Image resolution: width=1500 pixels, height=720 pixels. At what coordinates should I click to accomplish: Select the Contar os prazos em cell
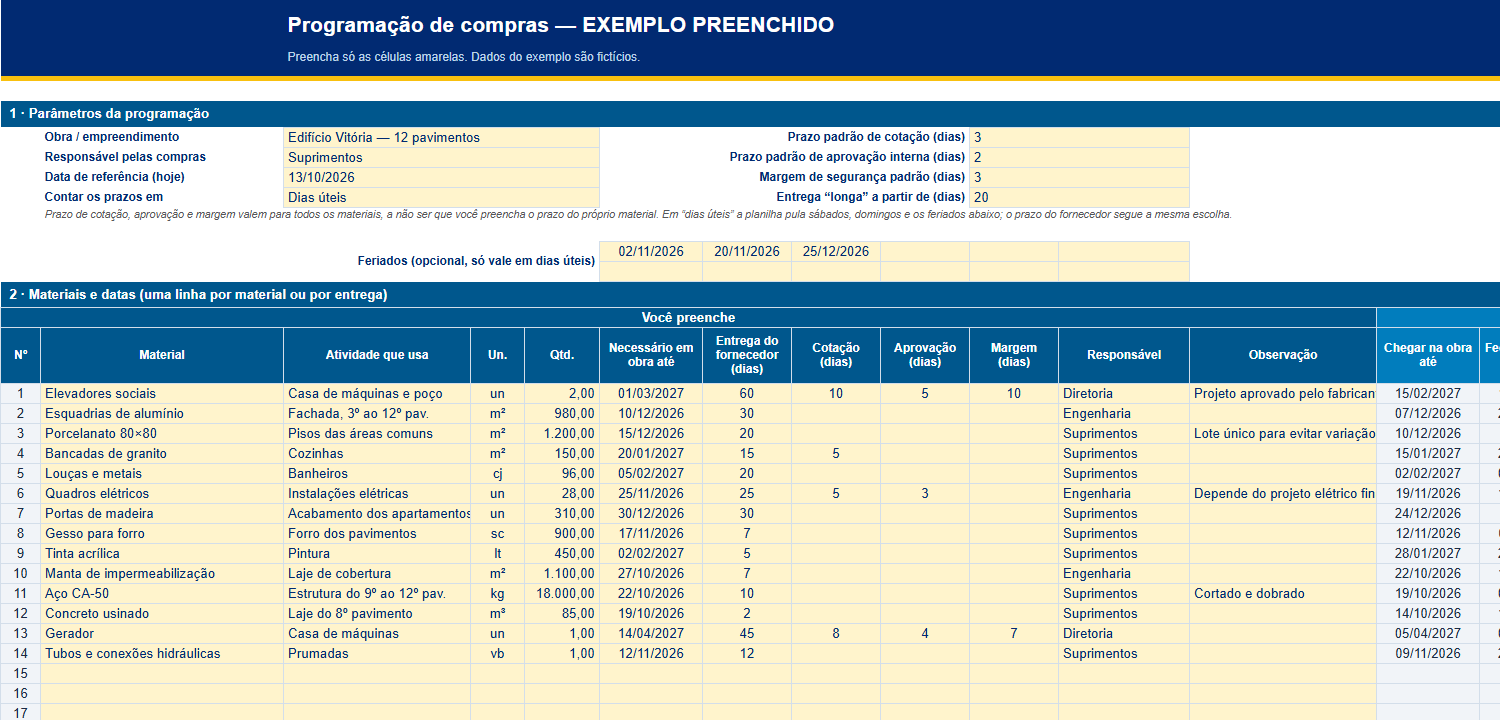click(x=441, y=197)
